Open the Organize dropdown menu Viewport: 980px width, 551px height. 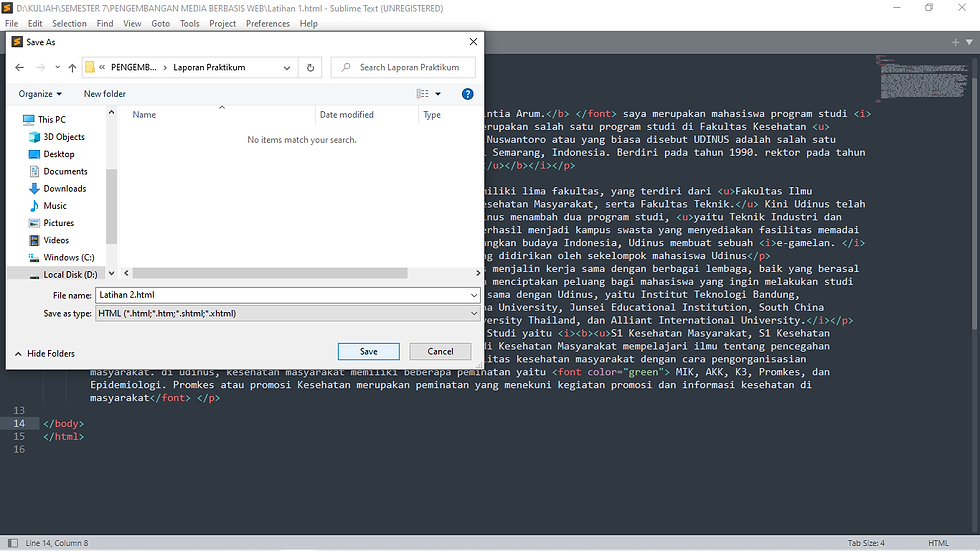40,94
